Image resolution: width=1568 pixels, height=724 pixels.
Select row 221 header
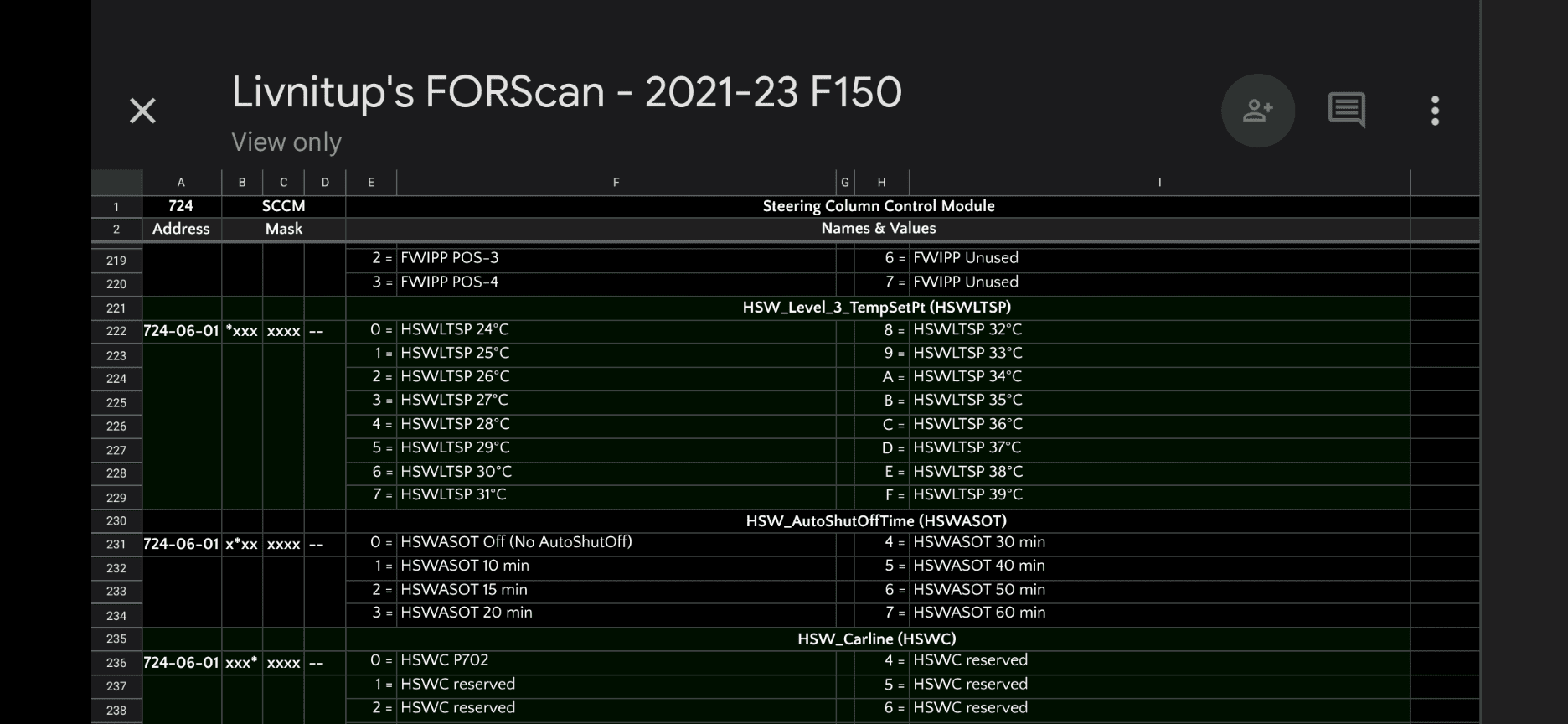116,308
